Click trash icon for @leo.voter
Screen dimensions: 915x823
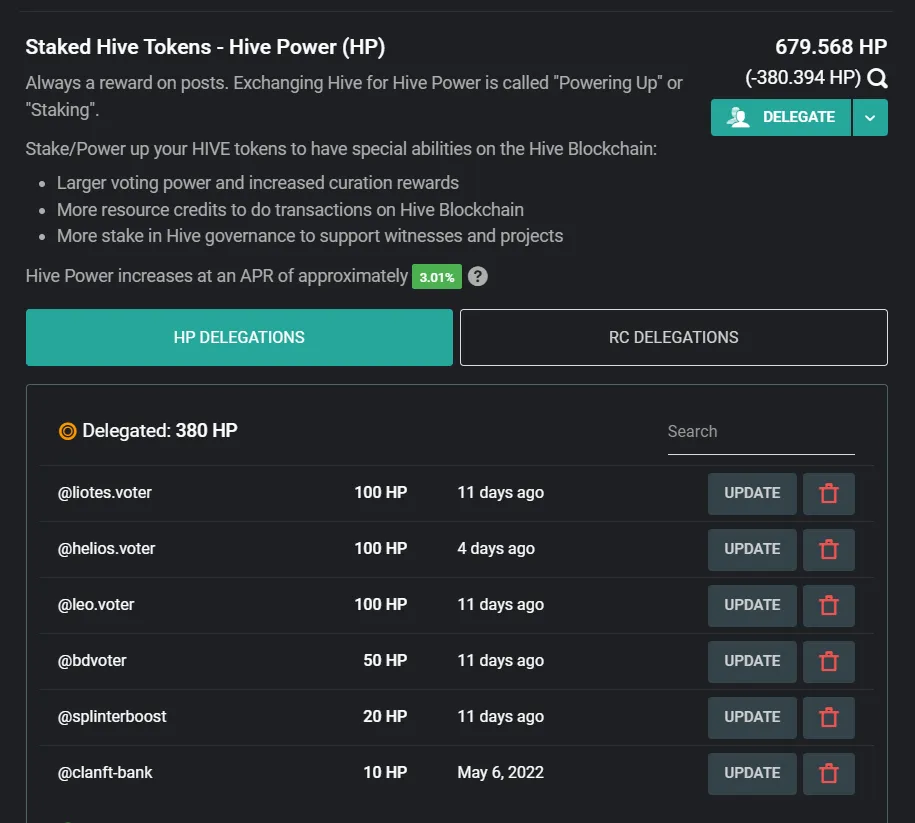coord(828,606)
